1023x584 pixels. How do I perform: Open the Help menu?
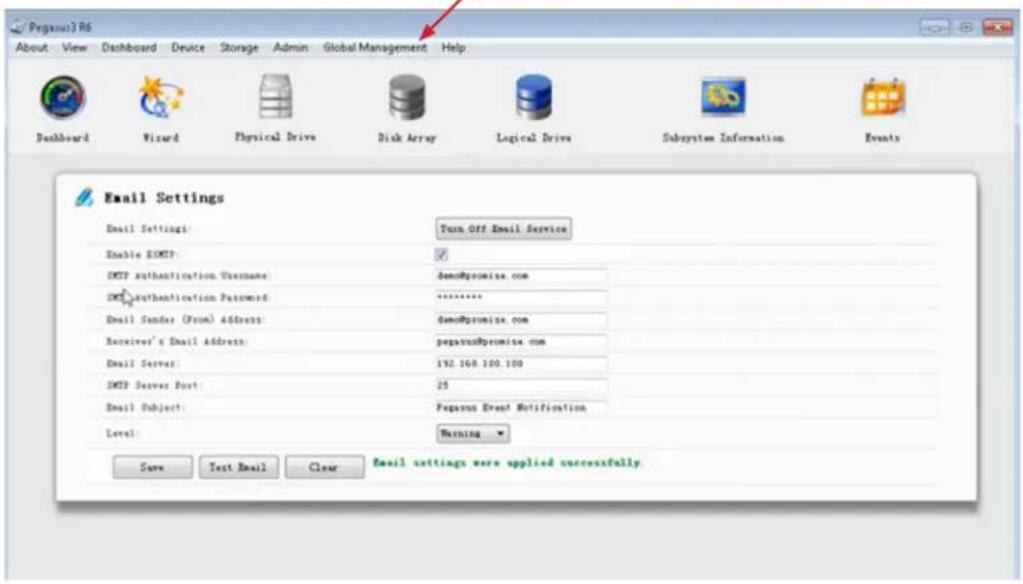tap(453, 48)
